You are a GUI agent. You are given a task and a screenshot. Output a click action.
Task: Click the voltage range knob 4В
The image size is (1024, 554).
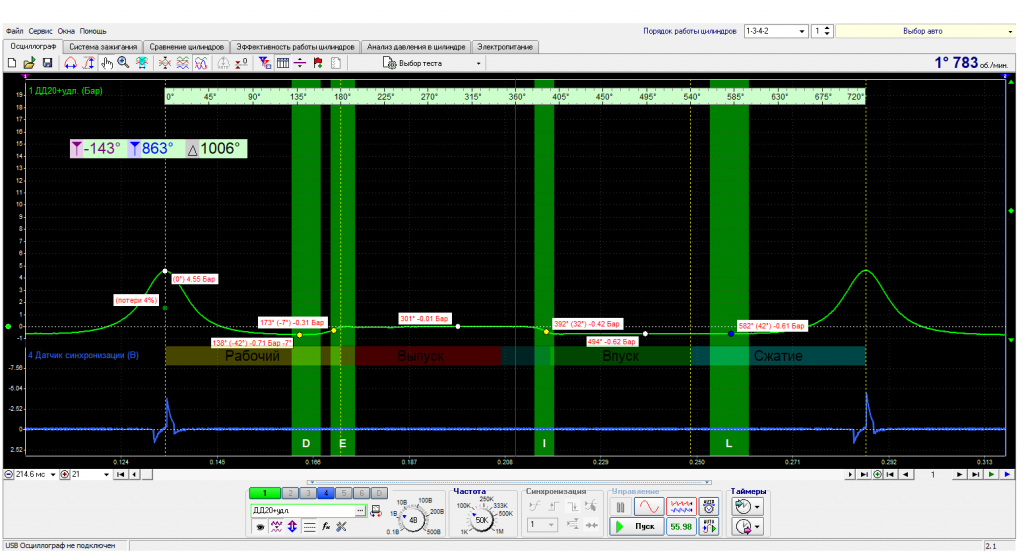click(413, 520)
